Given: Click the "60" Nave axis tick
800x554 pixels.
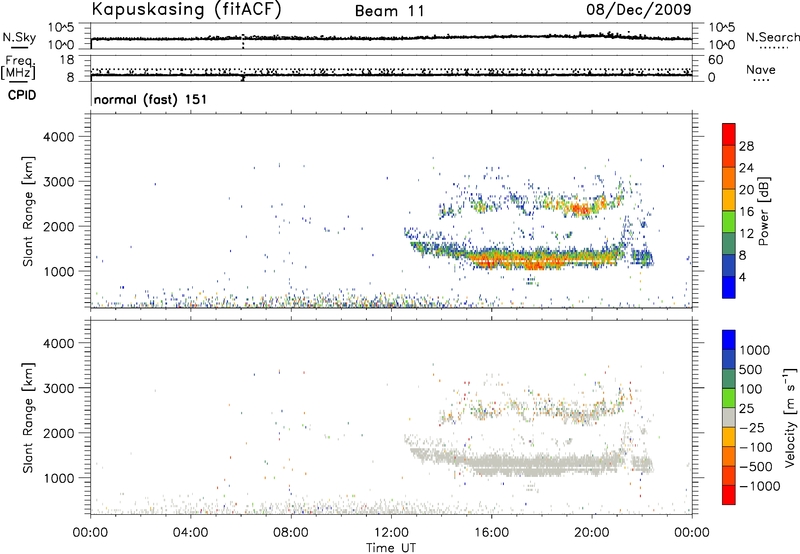Looking at the screenshot, I should point(716,60).
